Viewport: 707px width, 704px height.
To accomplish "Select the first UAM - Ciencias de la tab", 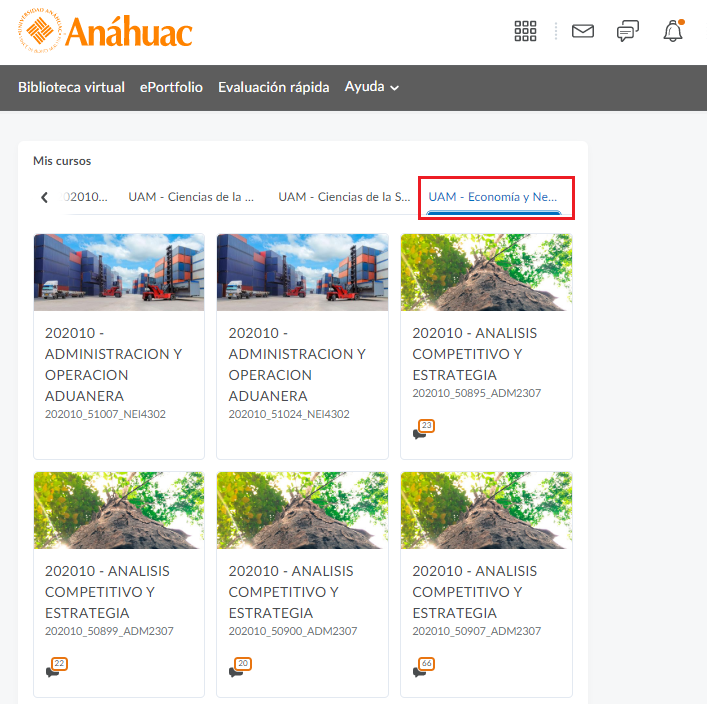I will [x=191, y=197].
